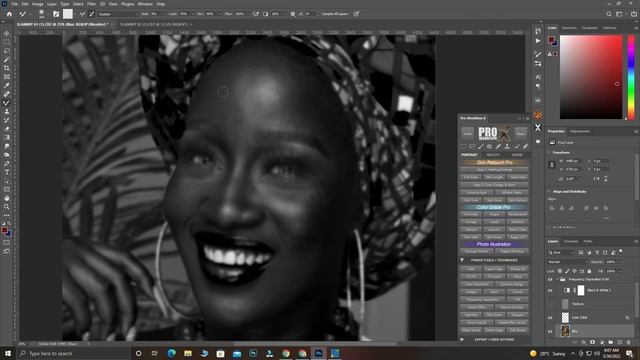Open Search icon at top right
Image resolution: width=640 pixels, height=360 pixels.
tap(609, 14)
